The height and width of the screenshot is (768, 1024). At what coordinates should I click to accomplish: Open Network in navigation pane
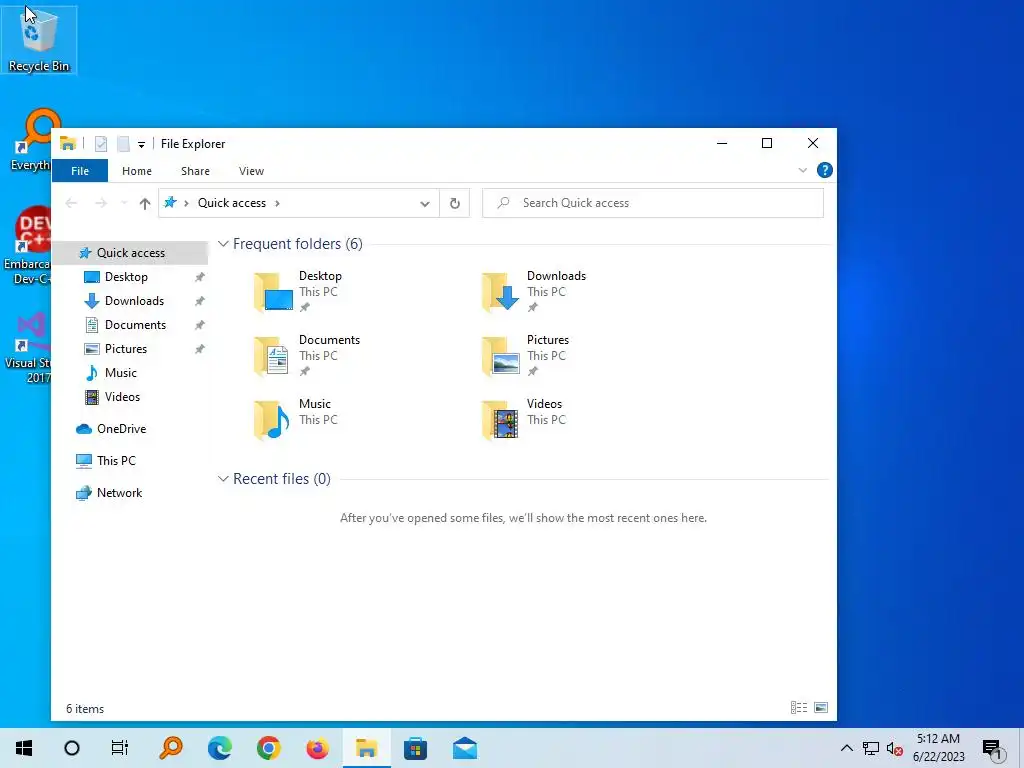pos(119,493)
